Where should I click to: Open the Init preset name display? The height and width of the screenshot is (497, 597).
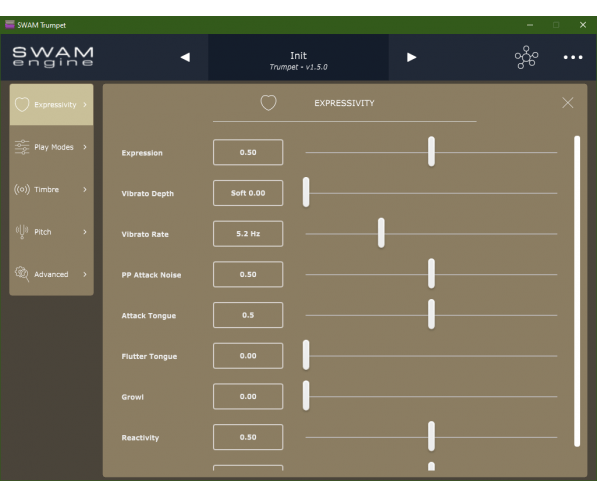click(298, 57)
